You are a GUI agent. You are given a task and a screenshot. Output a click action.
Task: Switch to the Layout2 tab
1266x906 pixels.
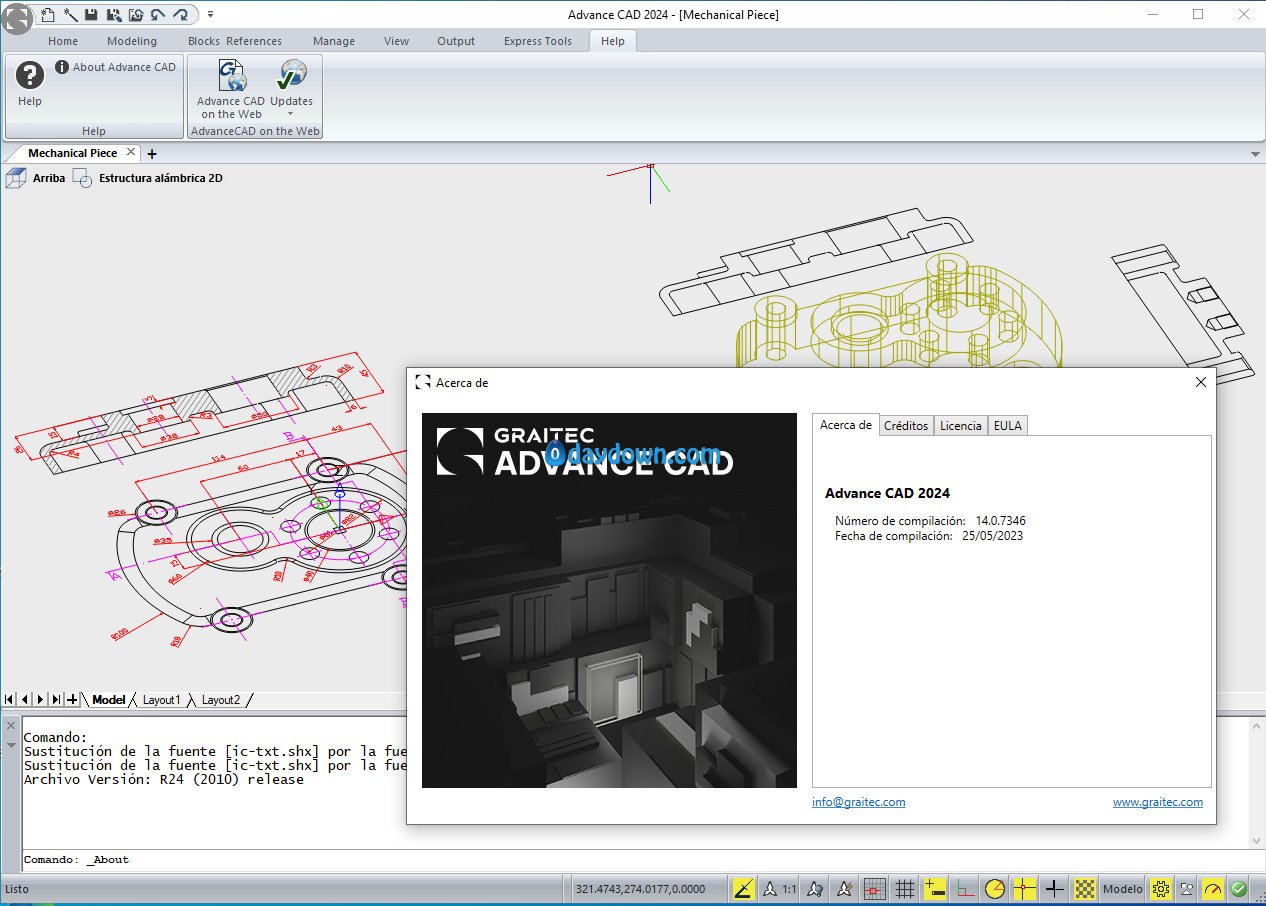tap(221, 700)
